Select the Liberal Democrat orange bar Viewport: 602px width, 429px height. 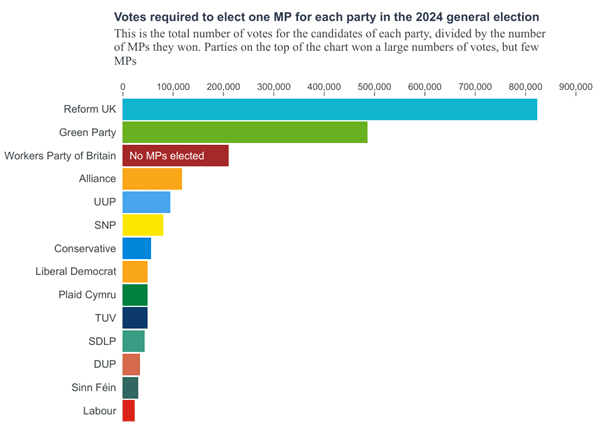[x=135, y=272]
